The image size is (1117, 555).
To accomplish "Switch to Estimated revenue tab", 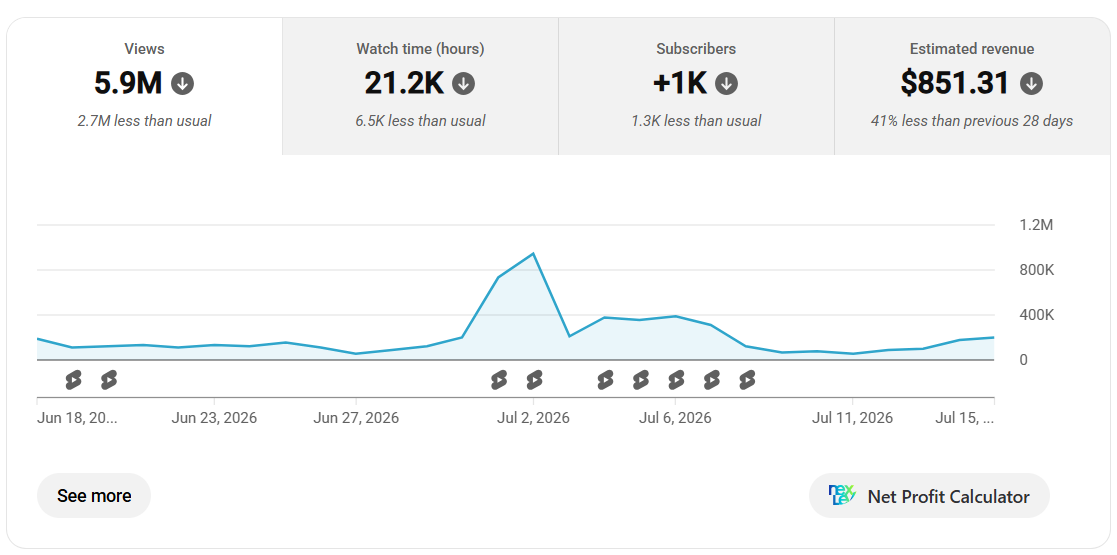I will click(972, 86).
